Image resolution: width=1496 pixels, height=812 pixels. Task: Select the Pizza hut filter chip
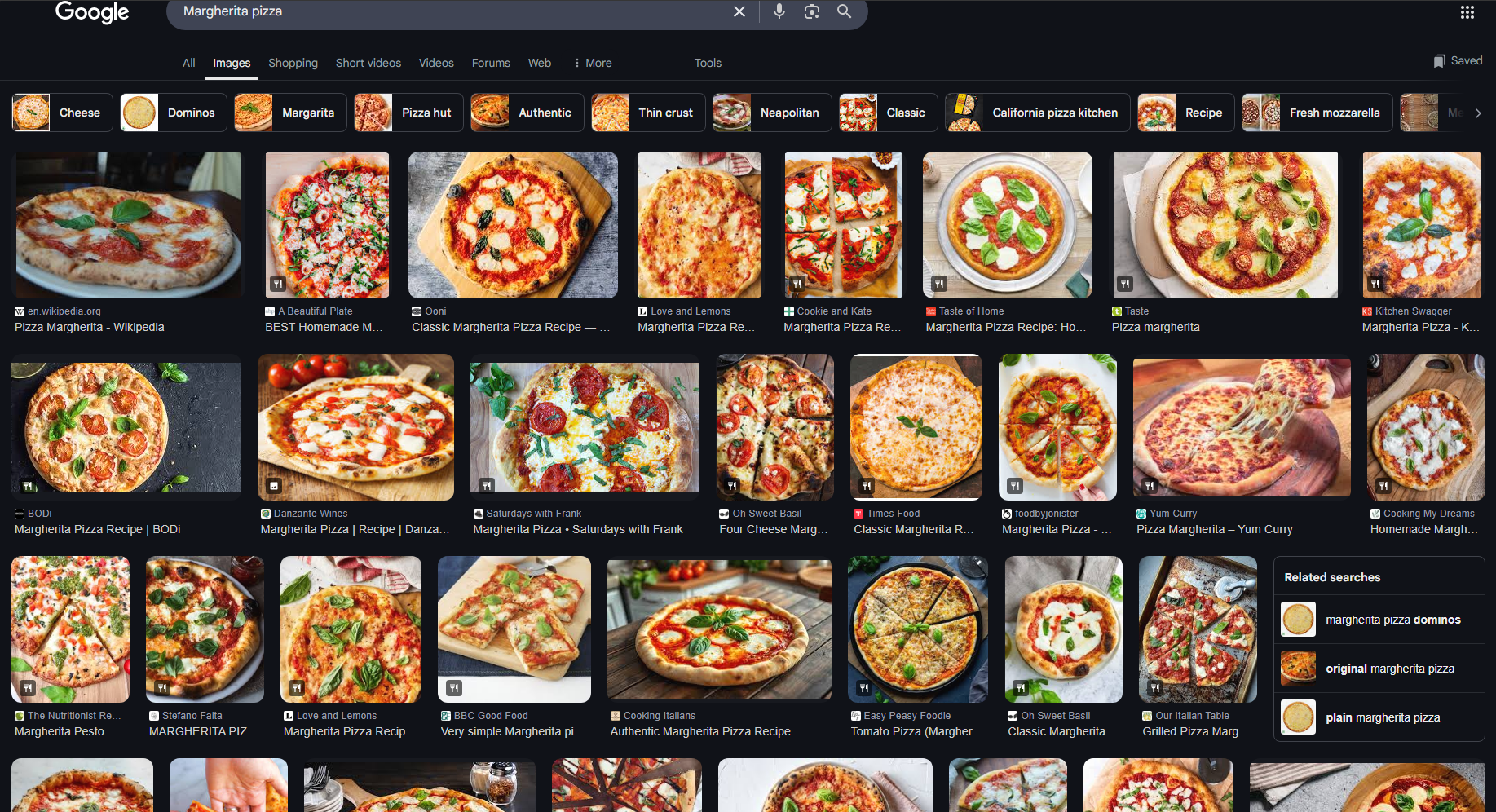[x=408, y=113]
